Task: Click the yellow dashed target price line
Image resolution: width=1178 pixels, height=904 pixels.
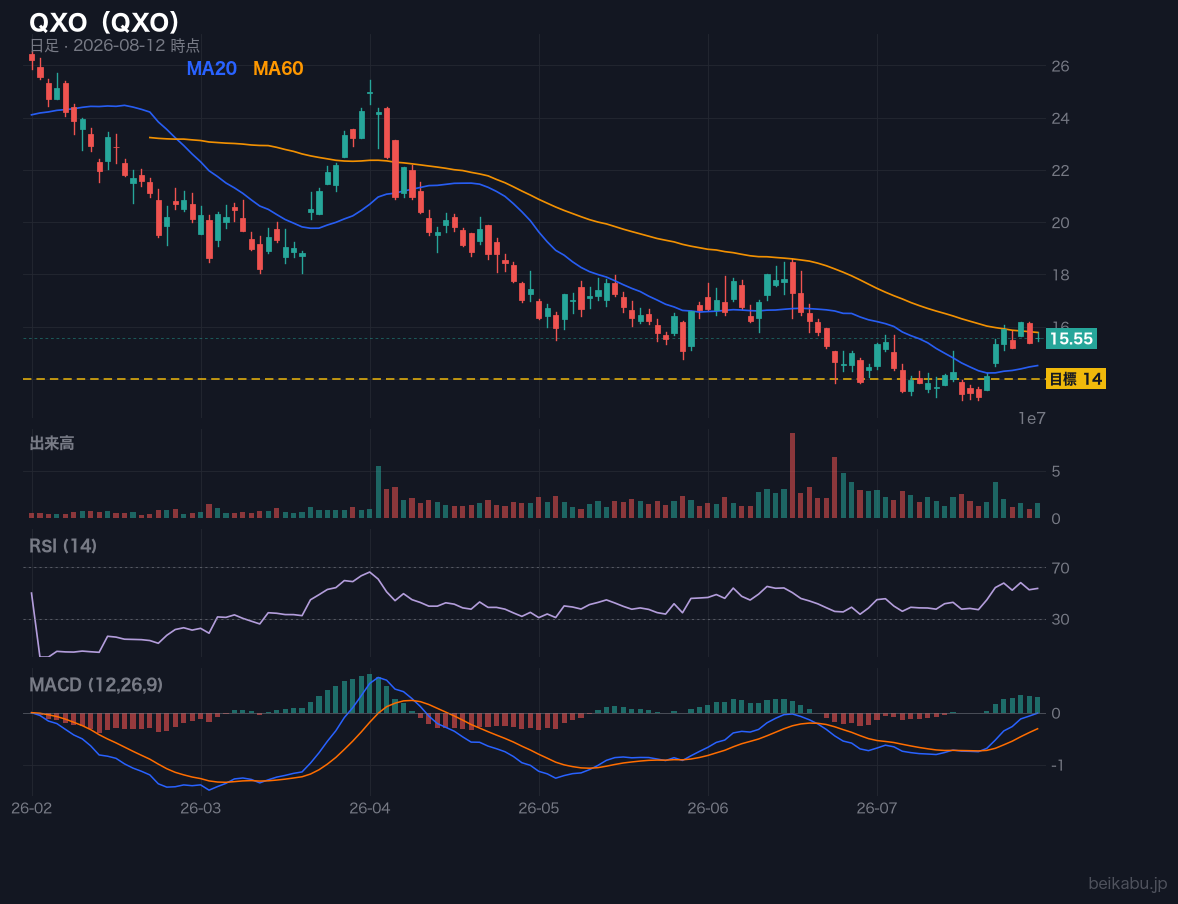Action: pos(533,379)
